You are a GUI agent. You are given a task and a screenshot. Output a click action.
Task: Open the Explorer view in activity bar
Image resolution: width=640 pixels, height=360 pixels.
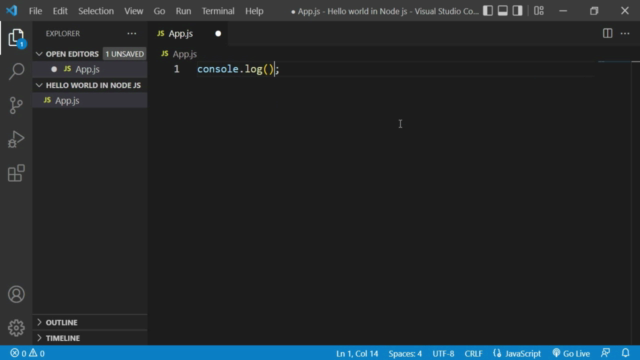point(16,38)
